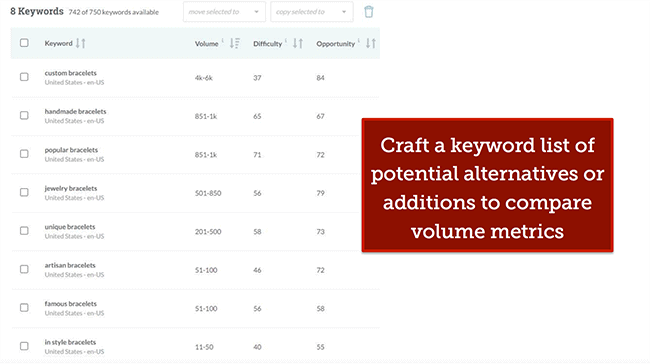Open the 'copy selected to' dropdown

[312, 12]
